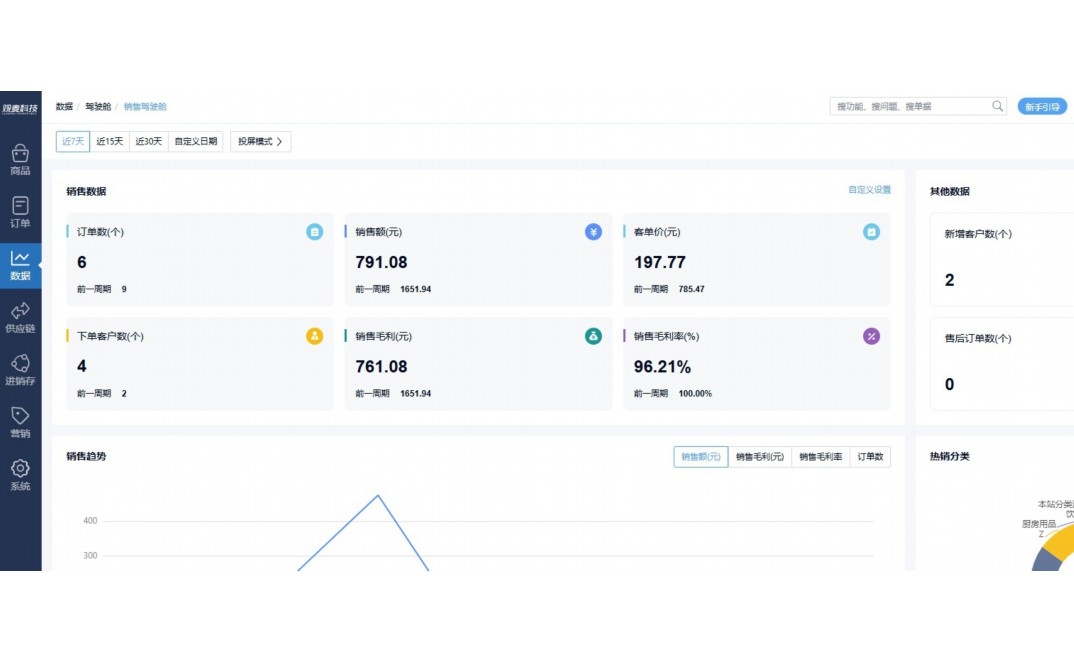Click the search magnifier icon

(x=997, y=106)
